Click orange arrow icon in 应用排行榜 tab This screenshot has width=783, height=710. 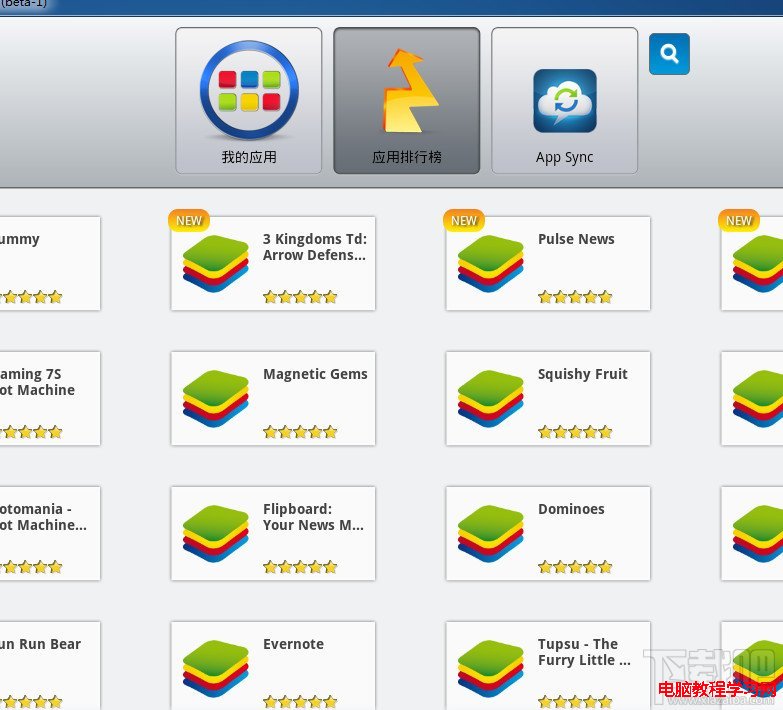pyautogui.click(x=409, y=90)
